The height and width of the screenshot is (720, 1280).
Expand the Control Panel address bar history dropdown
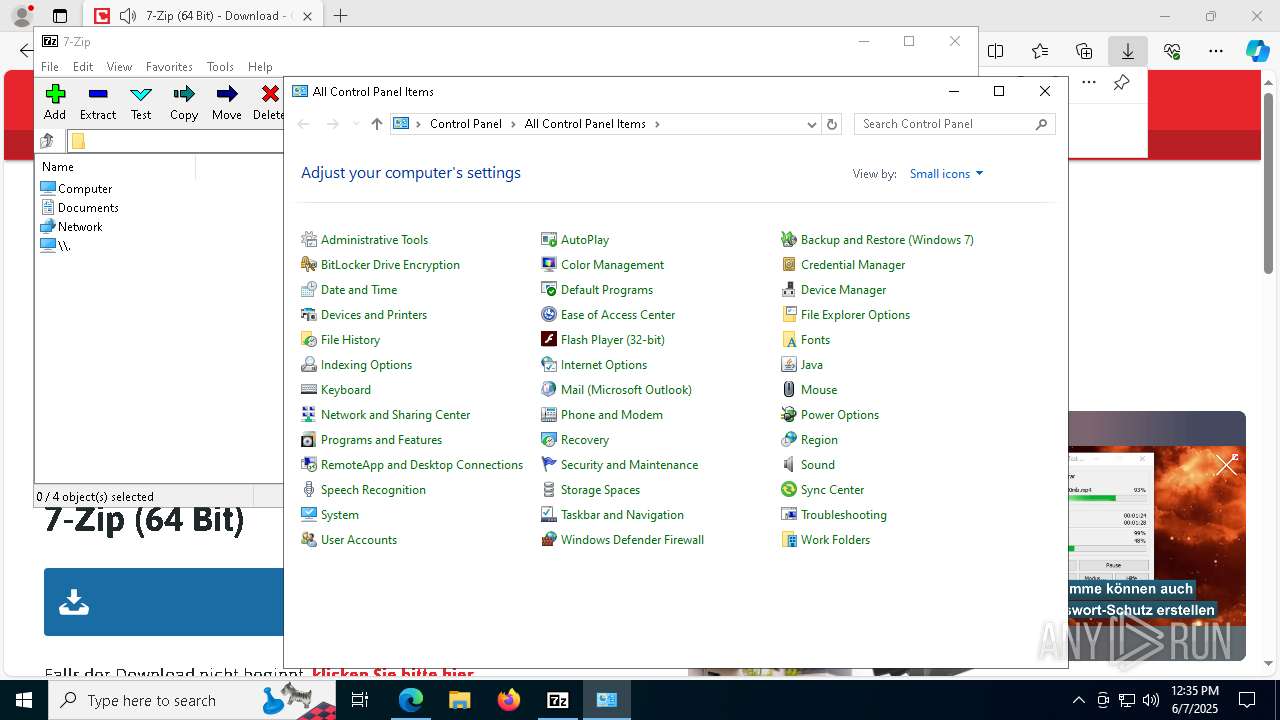(x=811, y=124)
